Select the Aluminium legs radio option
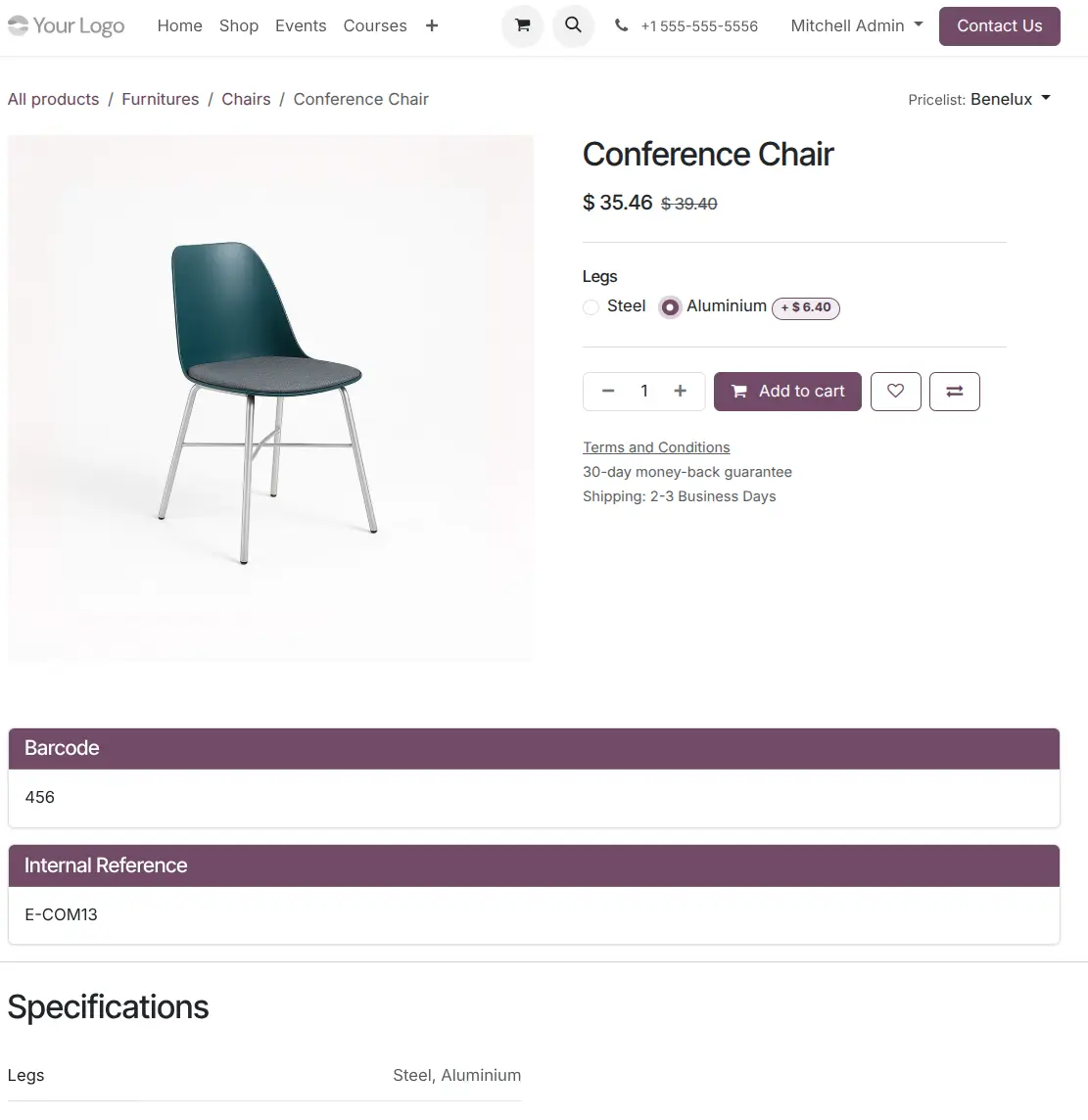 [x=670, y=307]
